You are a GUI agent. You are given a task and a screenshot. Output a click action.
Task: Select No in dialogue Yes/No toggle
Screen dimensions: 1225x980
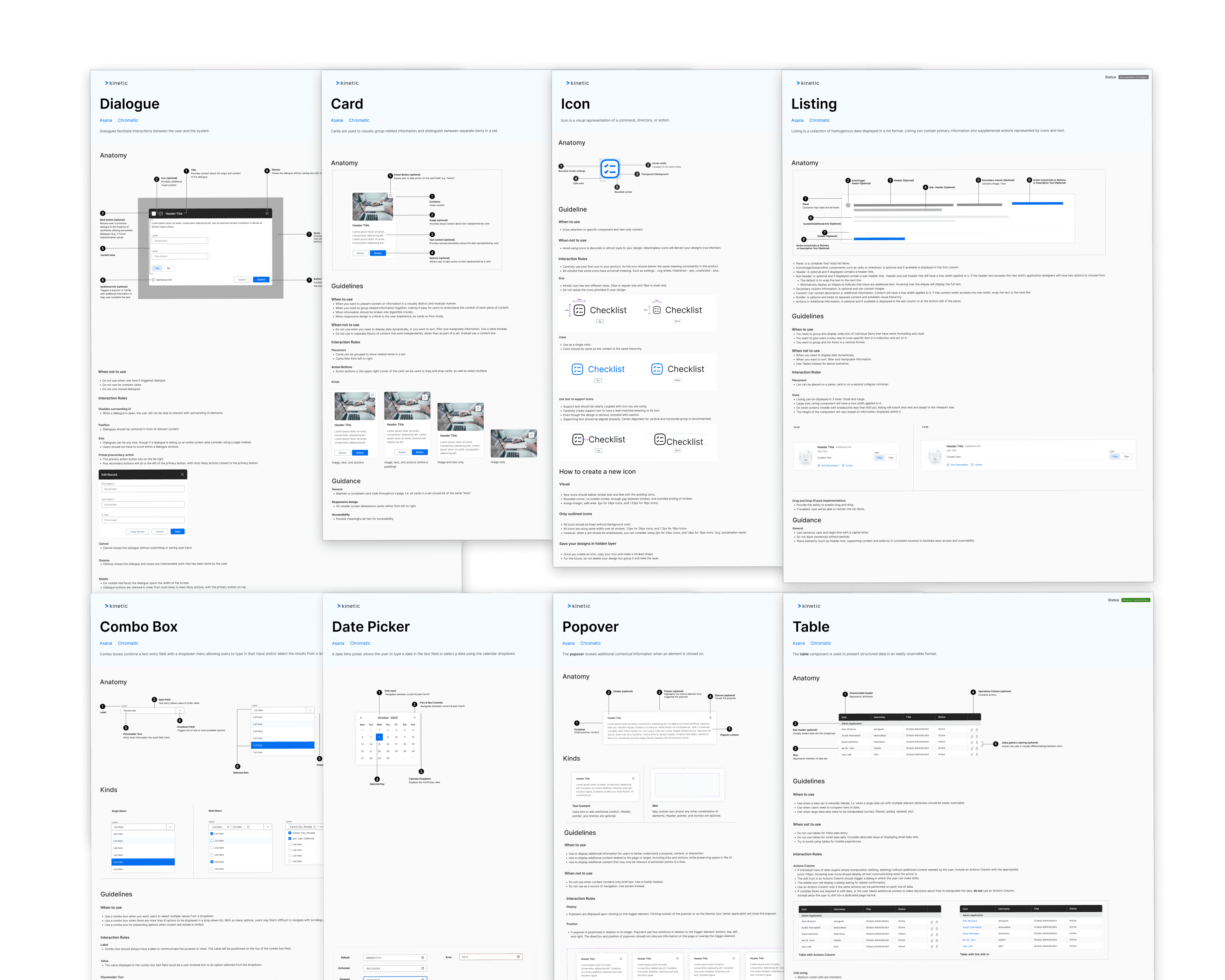click(x=168, y=268)
